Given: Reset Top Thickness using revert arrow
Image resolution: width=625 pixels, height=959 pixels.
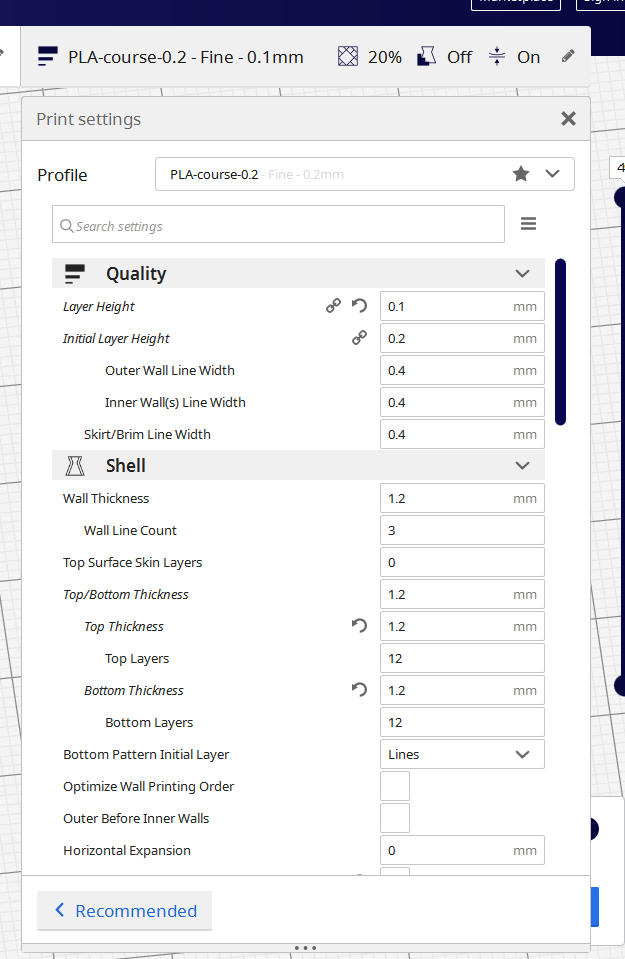Looking at the screenshot, I should point(360,626).
